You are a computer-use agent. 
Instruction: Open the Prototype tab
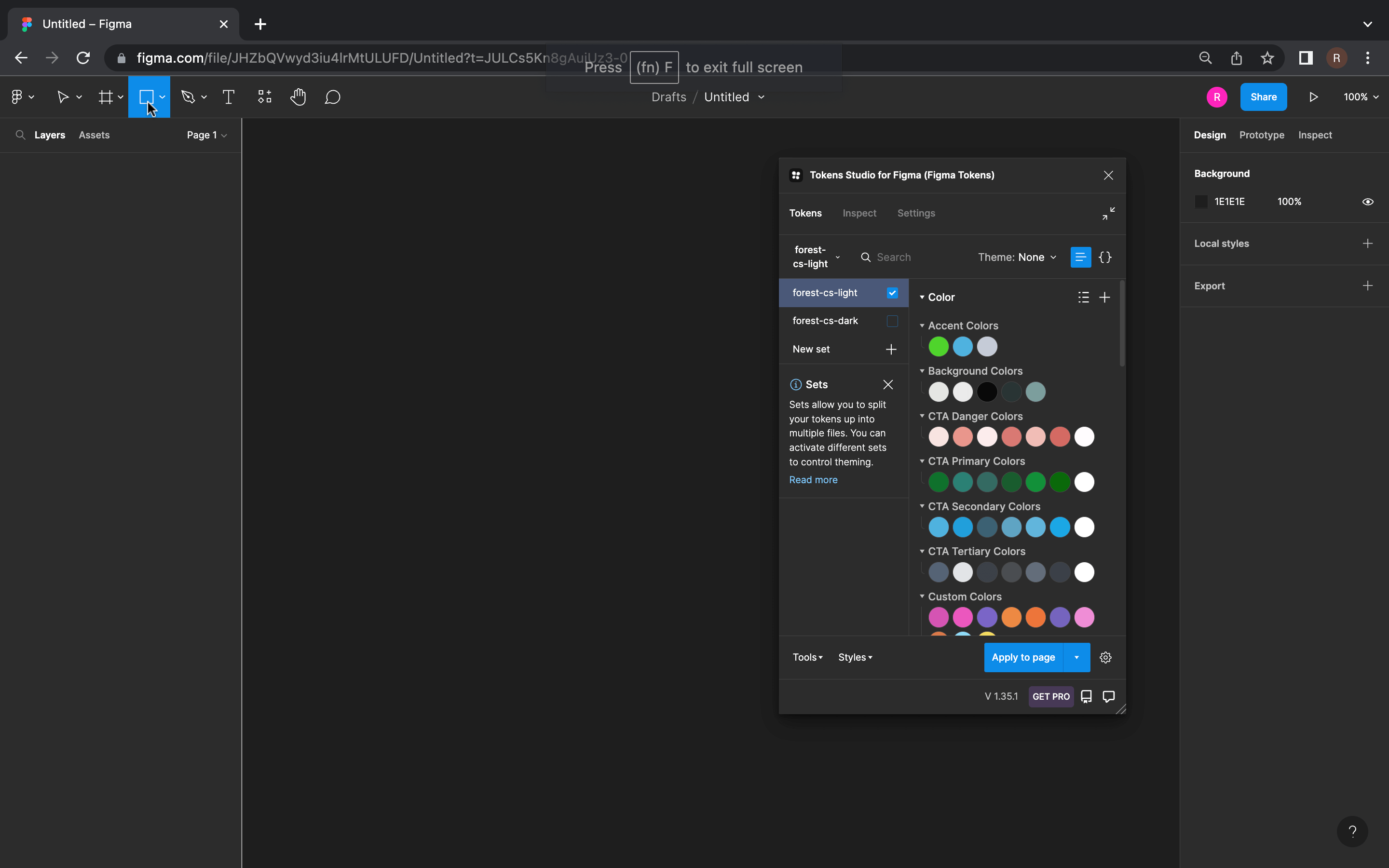tap(1262, 135)
